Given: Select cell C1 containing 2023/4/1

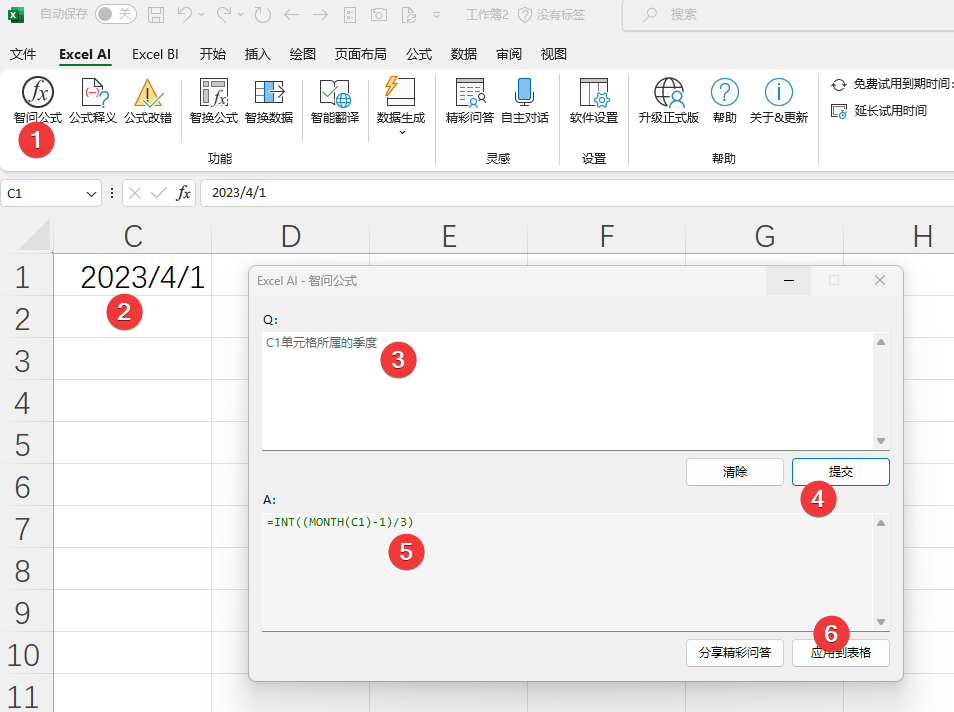Looking at the screenshot, I should (x=133, y=277).
